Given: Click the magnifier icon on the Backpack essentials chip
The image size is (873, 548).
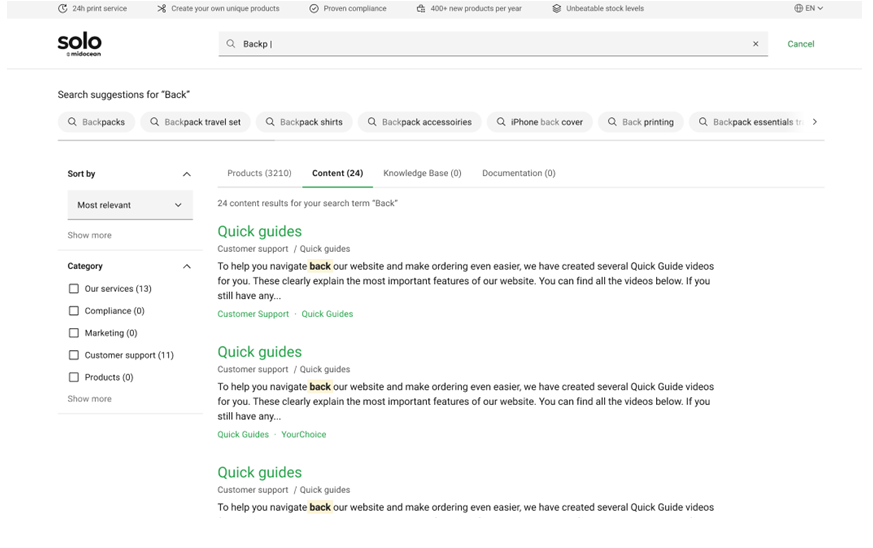Looking at the screenshot, I should pos(703,122).
